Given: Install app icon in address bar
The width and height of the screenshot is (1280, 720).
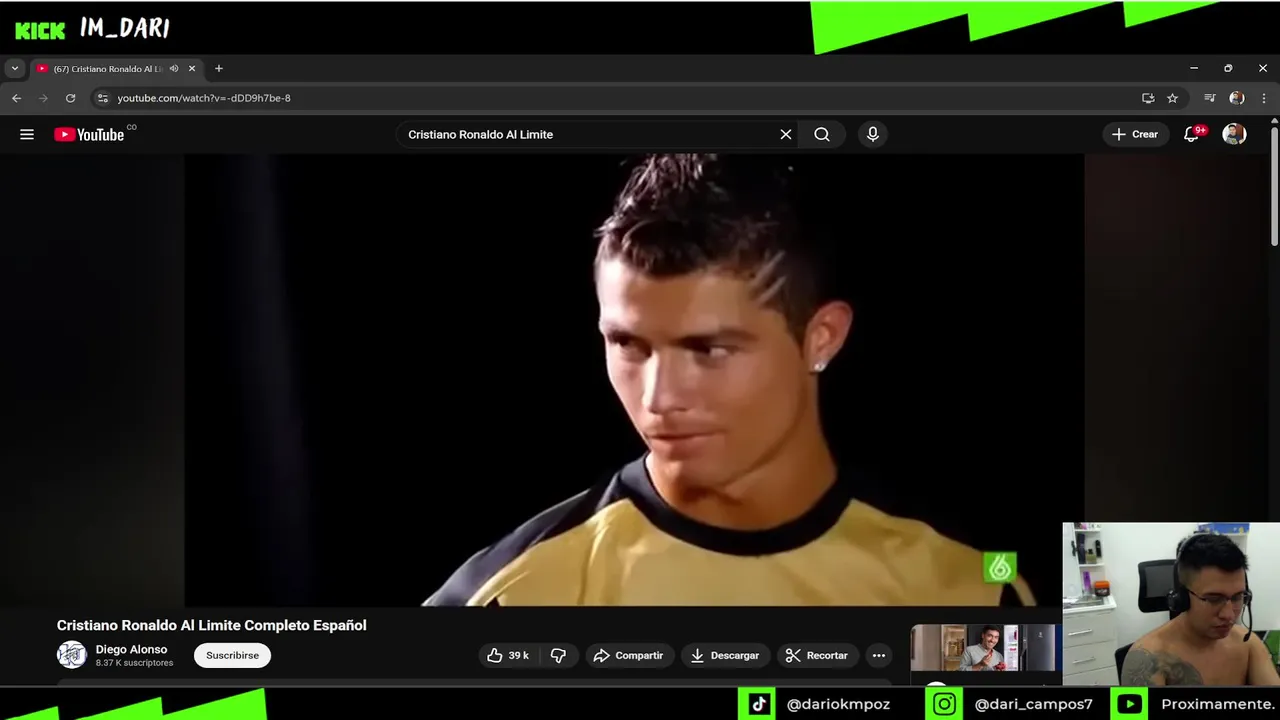Looking at the screenshot, I should pos(1148,98).
